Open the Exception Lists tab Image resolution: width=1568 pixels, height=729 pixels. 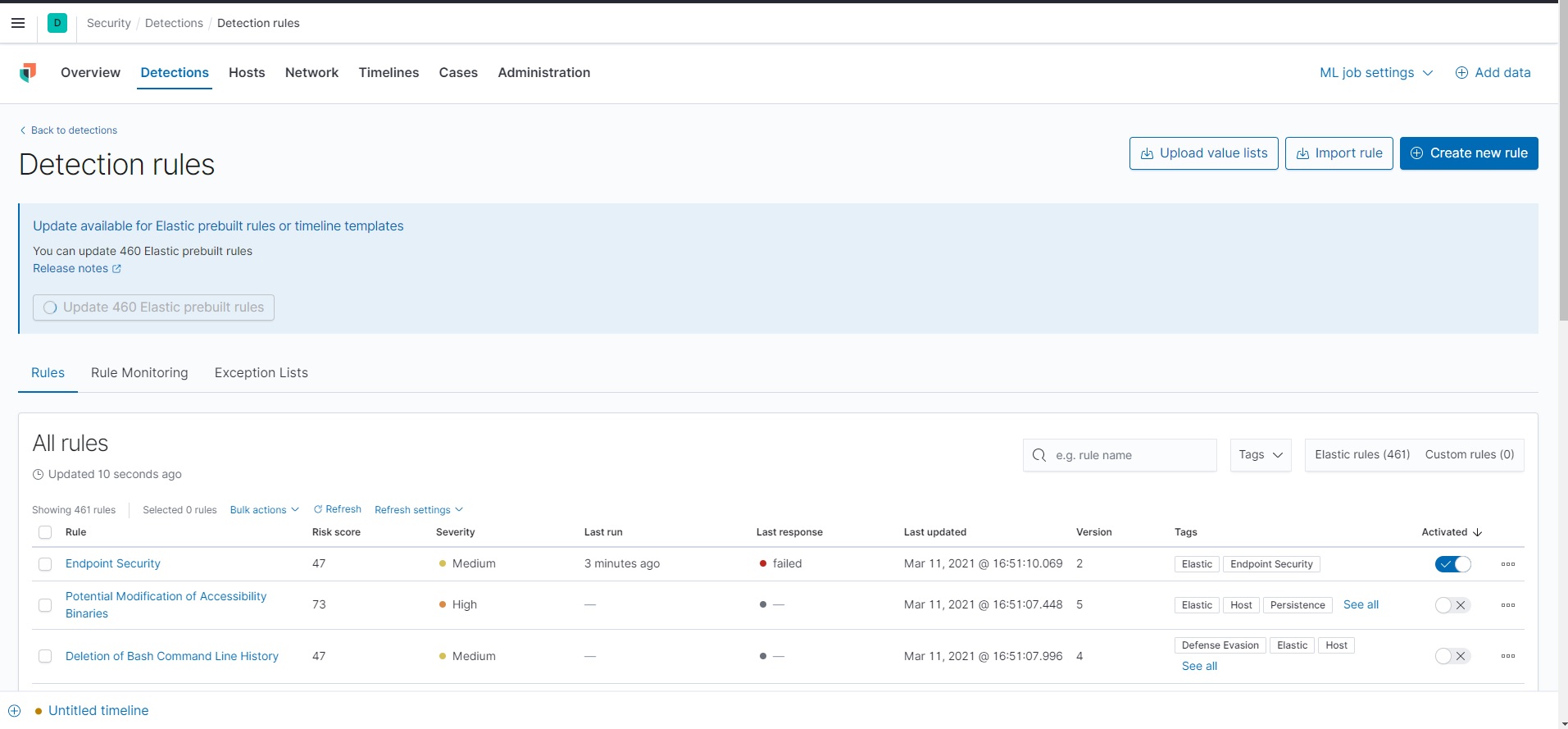(x=261, y=372)
